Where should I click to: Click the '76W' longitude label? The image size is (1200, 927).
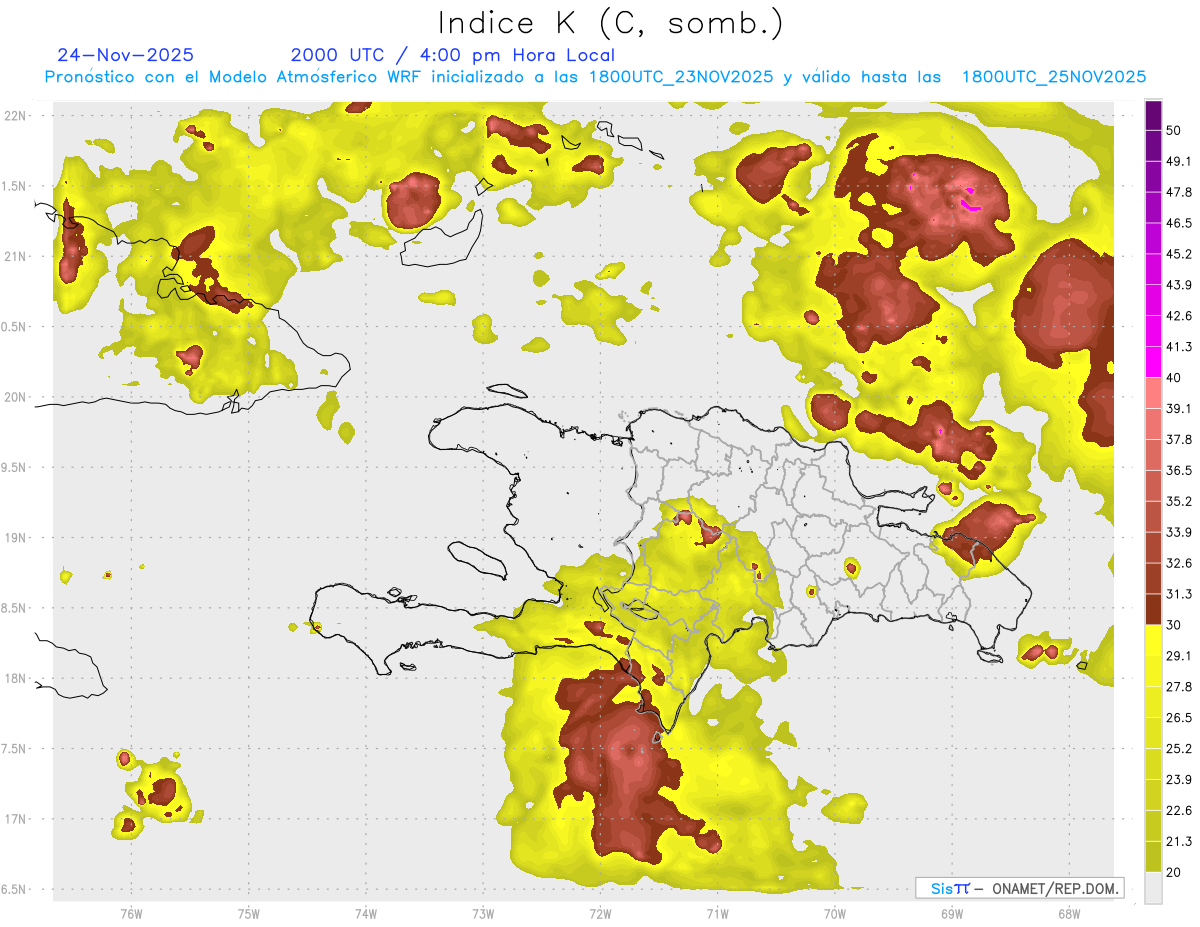(x=131, y=914)
